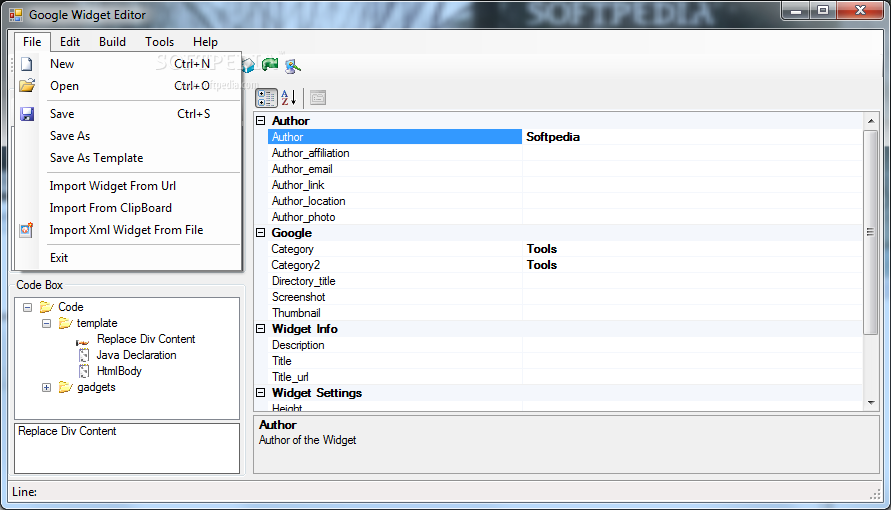Select the Directory_title property row
The image size is (891, 510).
[x=565, y=281]
